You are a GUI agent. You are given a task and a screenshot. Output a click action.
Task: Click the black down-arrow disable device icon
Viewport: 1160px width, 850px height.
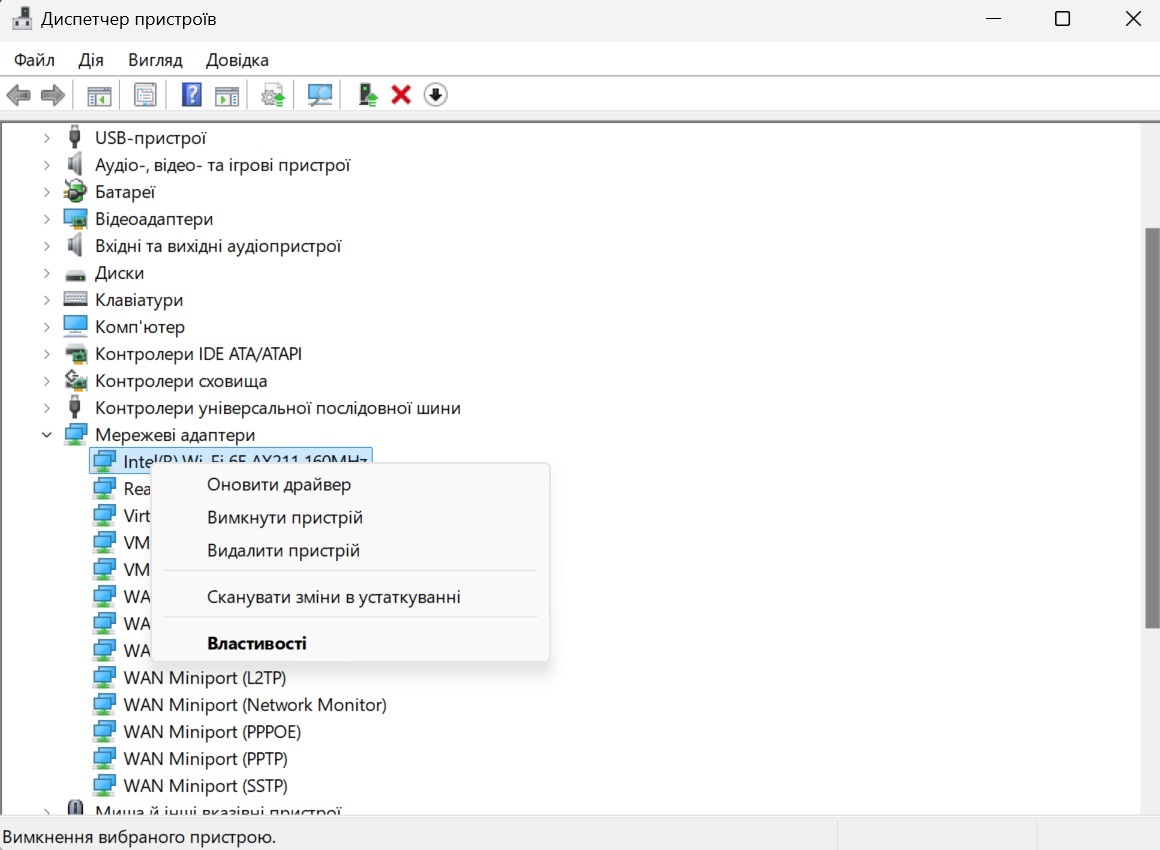435,95
